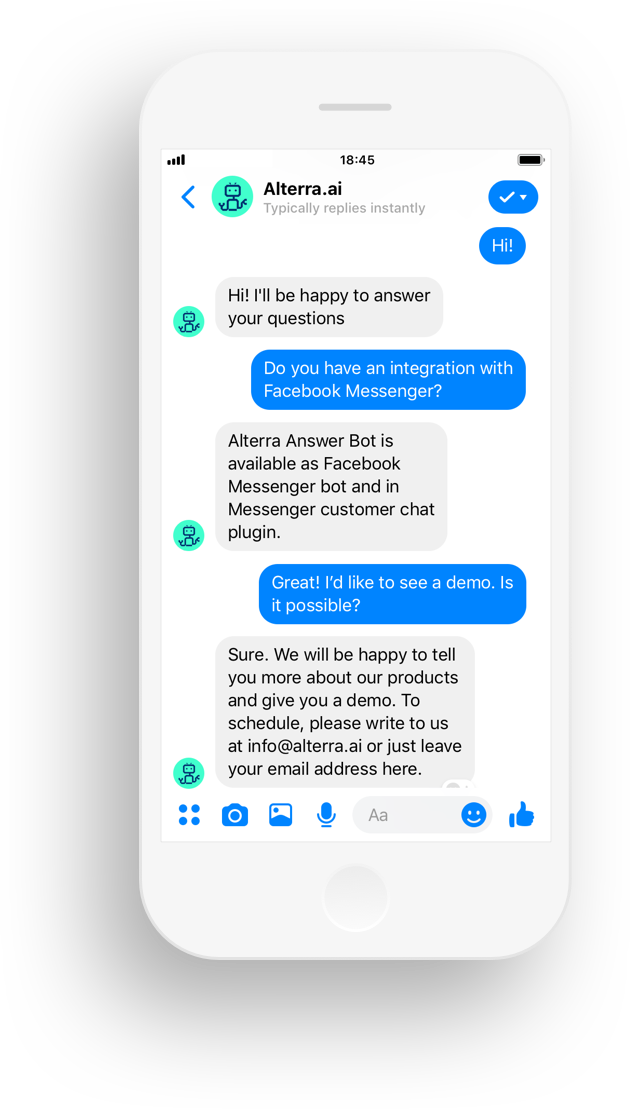
Task: Select the Facebook Messenger integration question bubble
Action: tap(388, 380)
